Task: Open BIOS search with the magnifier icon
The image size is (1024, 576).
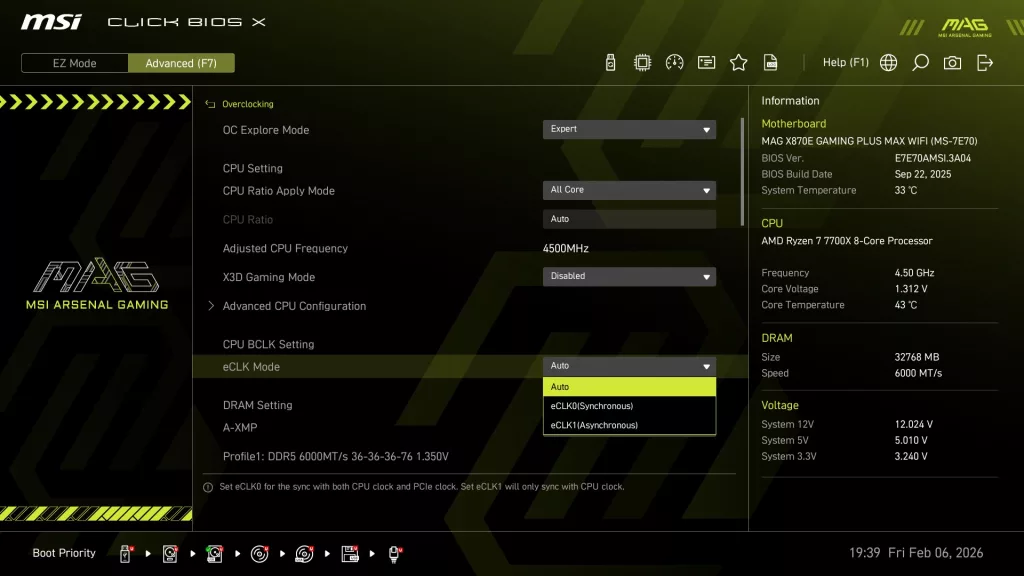Action: (920, 62)
